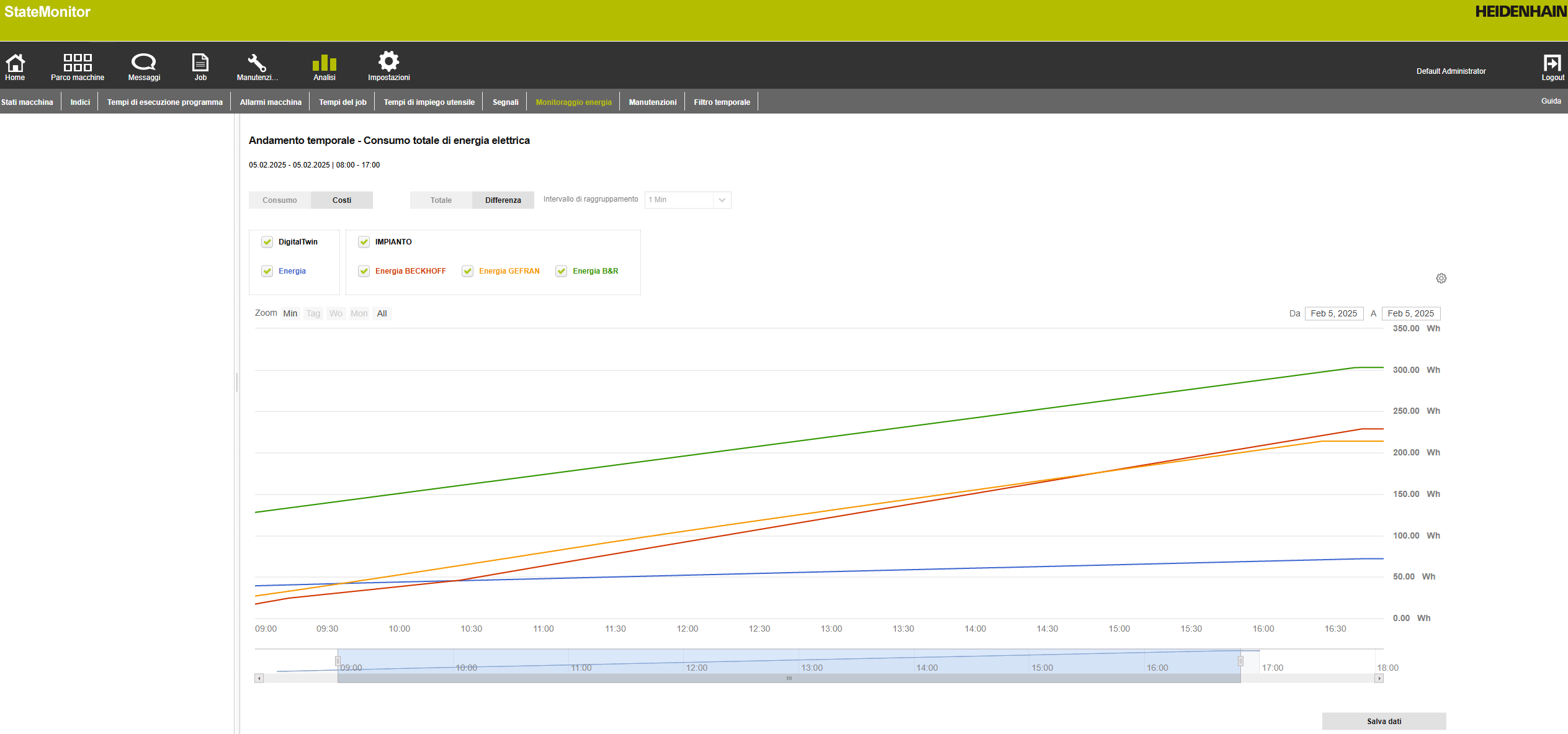Uncheck the DigitalTwin checkbox
The width and height of the screenshot is (1568, 734).
coord(267,242)
